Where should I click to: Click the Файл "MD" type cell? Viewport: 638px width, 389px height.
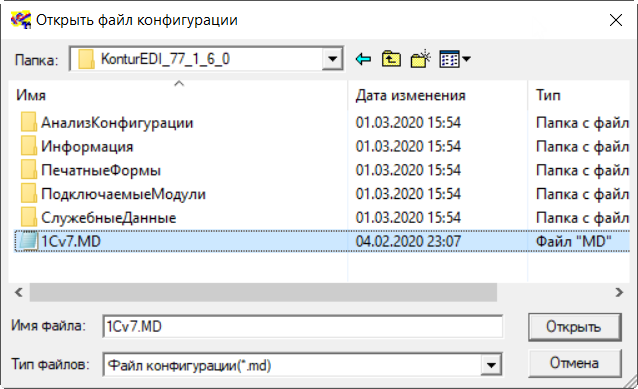(x=574, y=242)
